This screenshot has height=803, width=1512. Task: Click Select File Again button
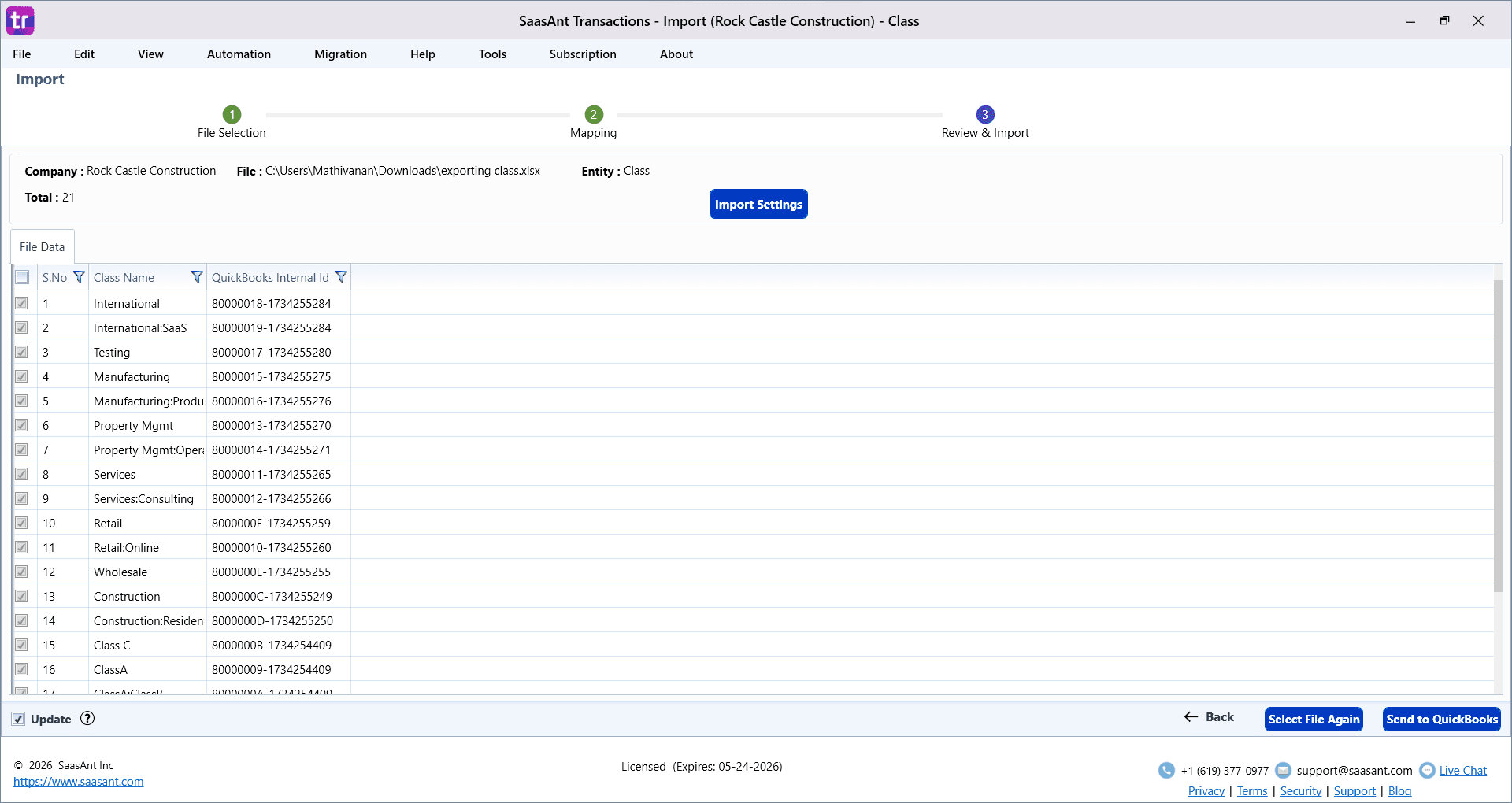pos(1314,719)
